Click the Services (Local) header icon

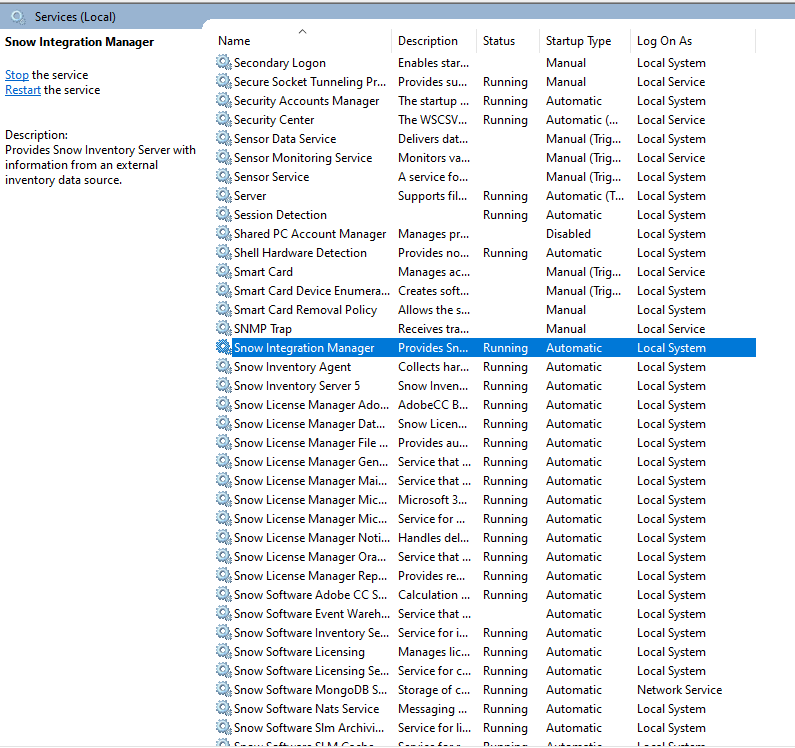click(x=18, y=17)
